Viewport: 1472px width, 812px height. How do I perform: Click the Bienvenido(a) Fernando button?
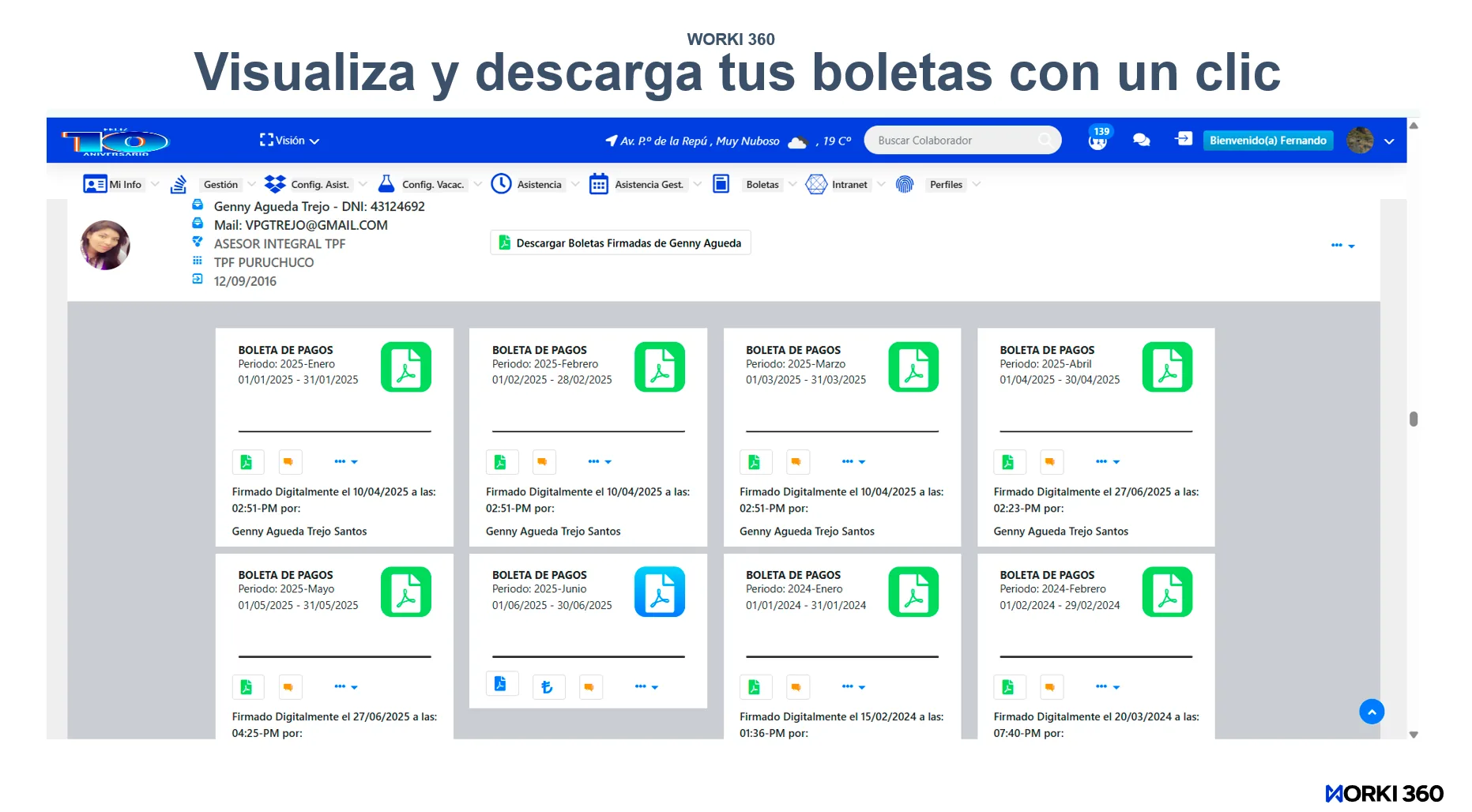(x=1267, y=141)
